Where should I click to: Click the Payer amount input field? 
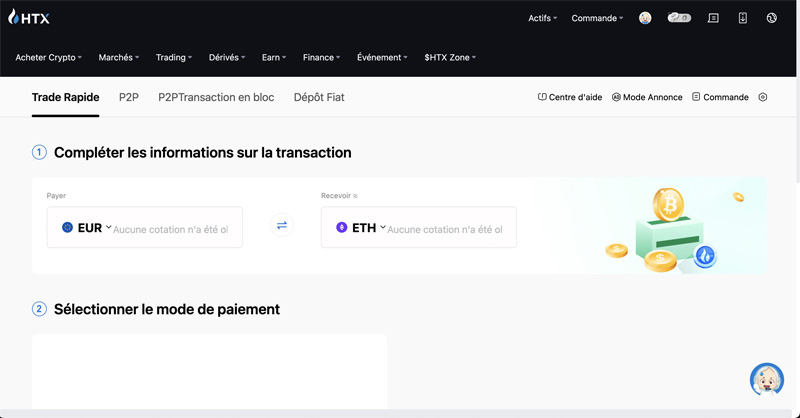[x=171, y=229]
